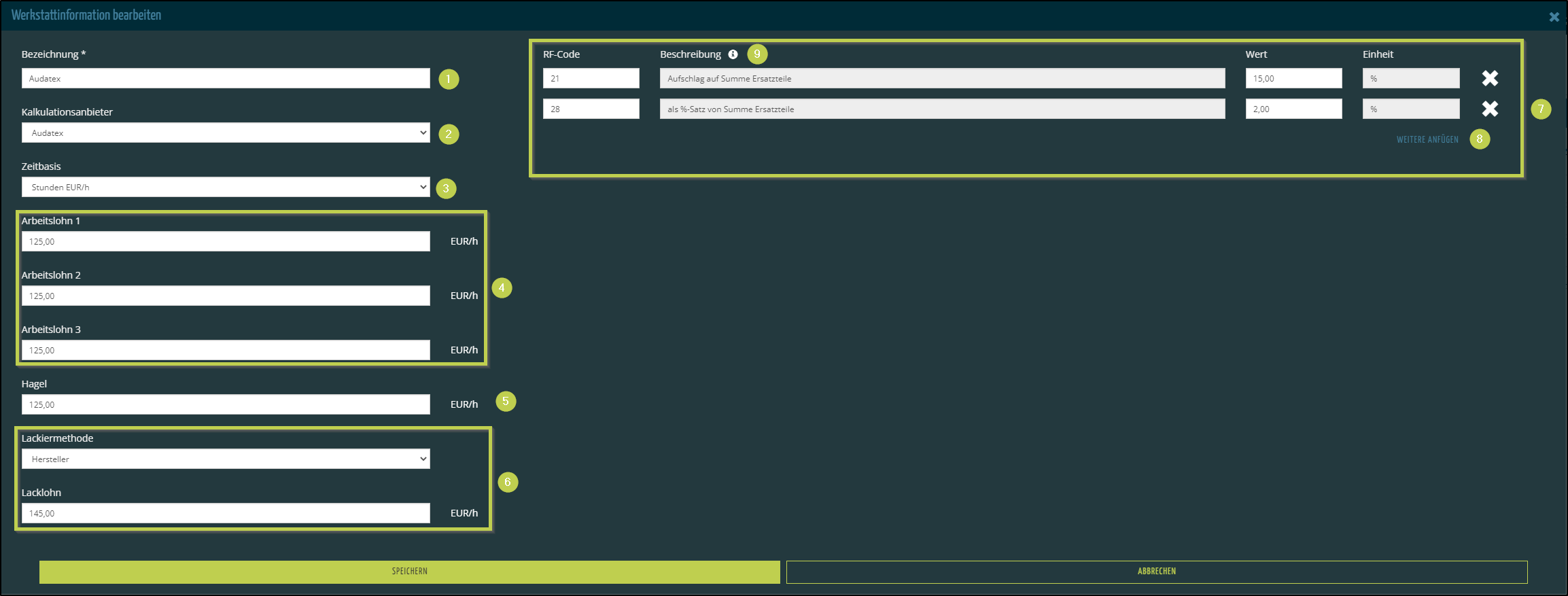Remove the RF-Code 21 row
Image resolution: width=1568 pixels, height=596 pixels.
[x=1490, y=78]
